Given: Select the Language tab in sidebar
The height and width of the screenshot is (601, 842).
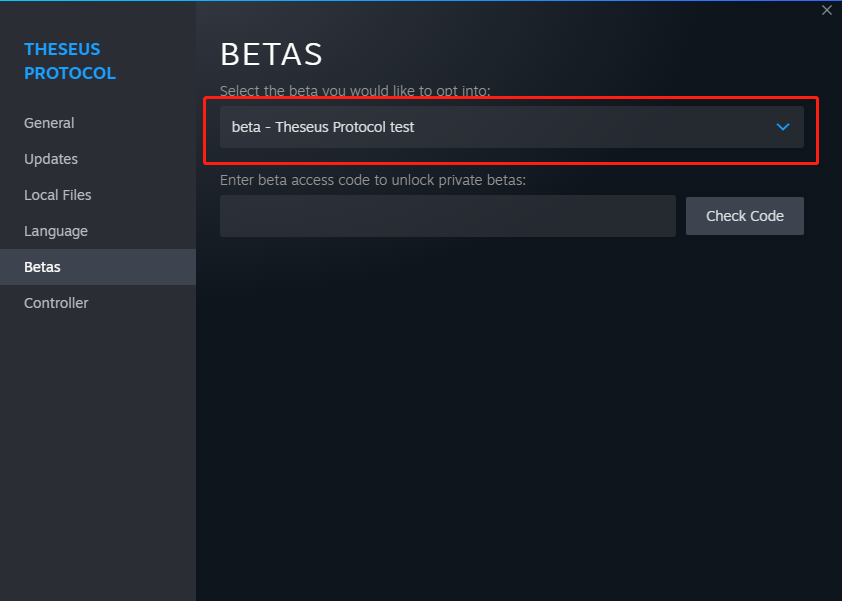Looking at the screenshot, I should click(56, 231).
